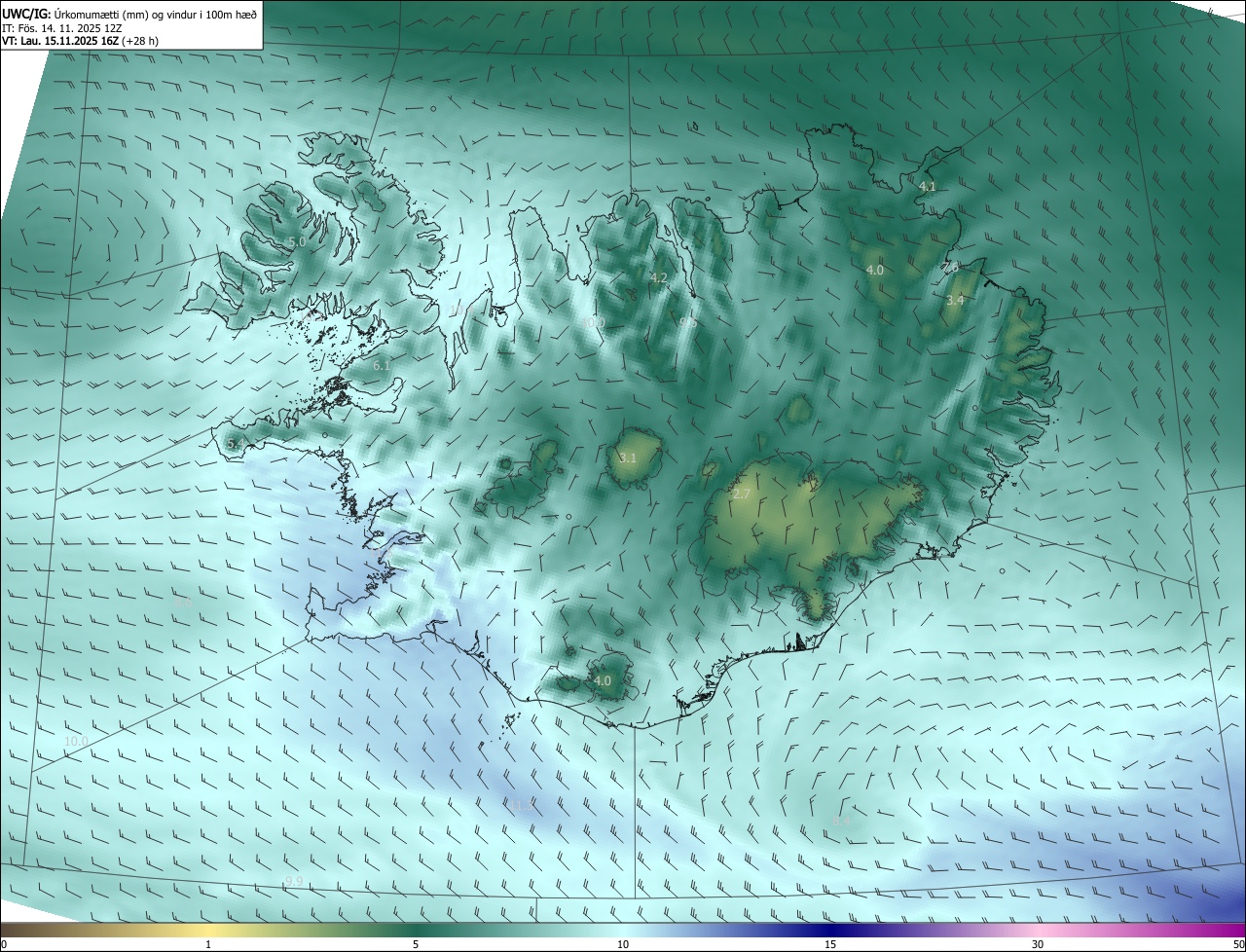The width and height of the screenshot is (1246, 952).
Task: Click the 8.4 value over the southeast ocean
Action: [841, 821]
